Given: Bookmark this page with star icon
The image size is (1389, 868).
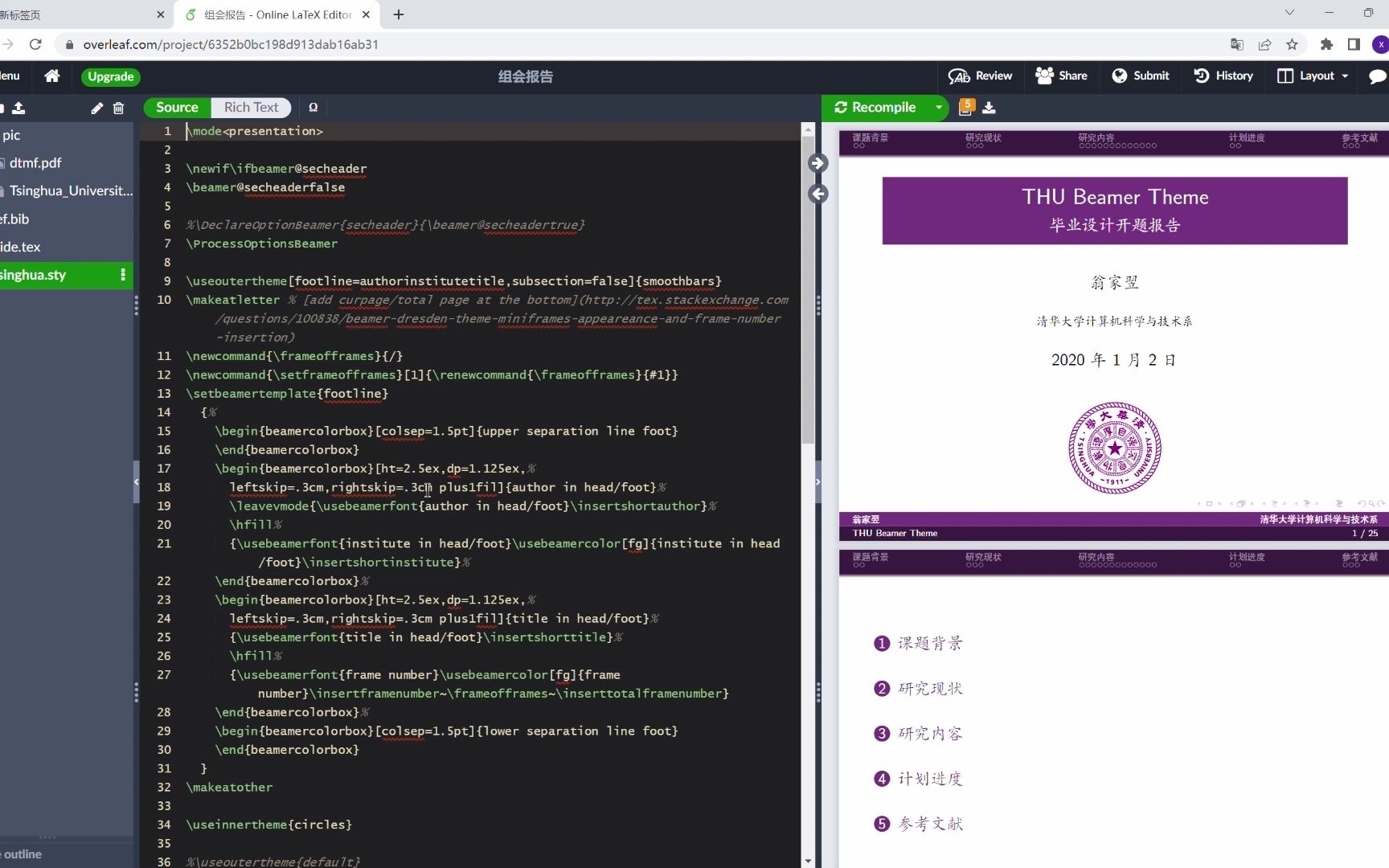Looking at the screenshot, I should tap(1292, 44).
